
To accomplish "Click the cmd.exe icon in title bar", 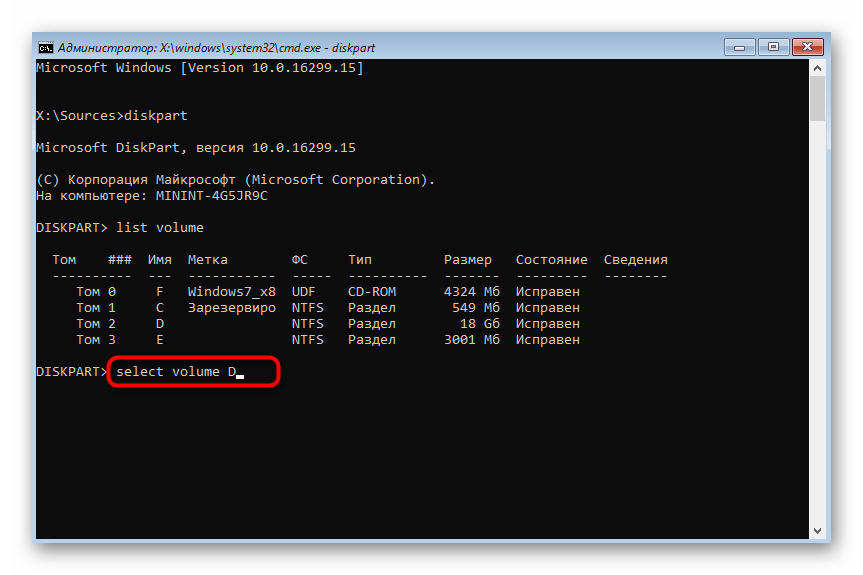I will (x=46, y=47).
